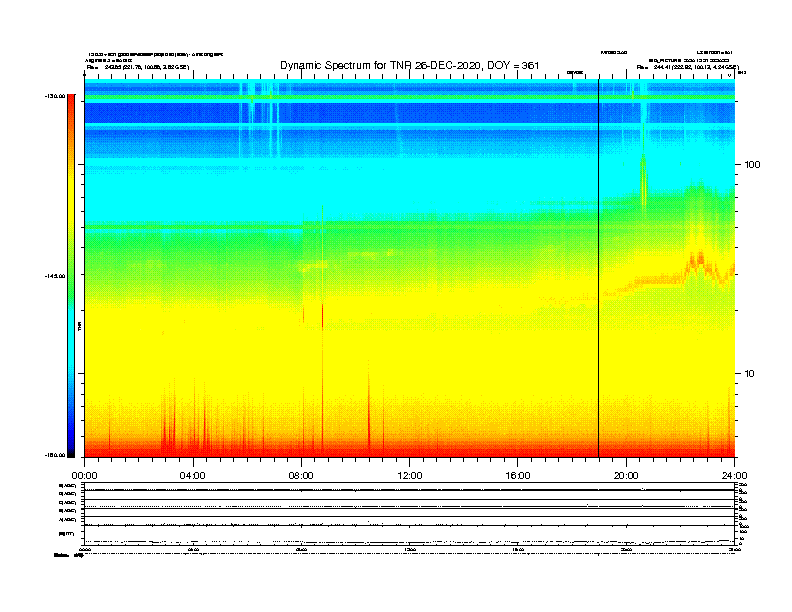Screen dimensions: 792x612
Task: Click the -130.00 colorbar label
Action: point(55,96)
